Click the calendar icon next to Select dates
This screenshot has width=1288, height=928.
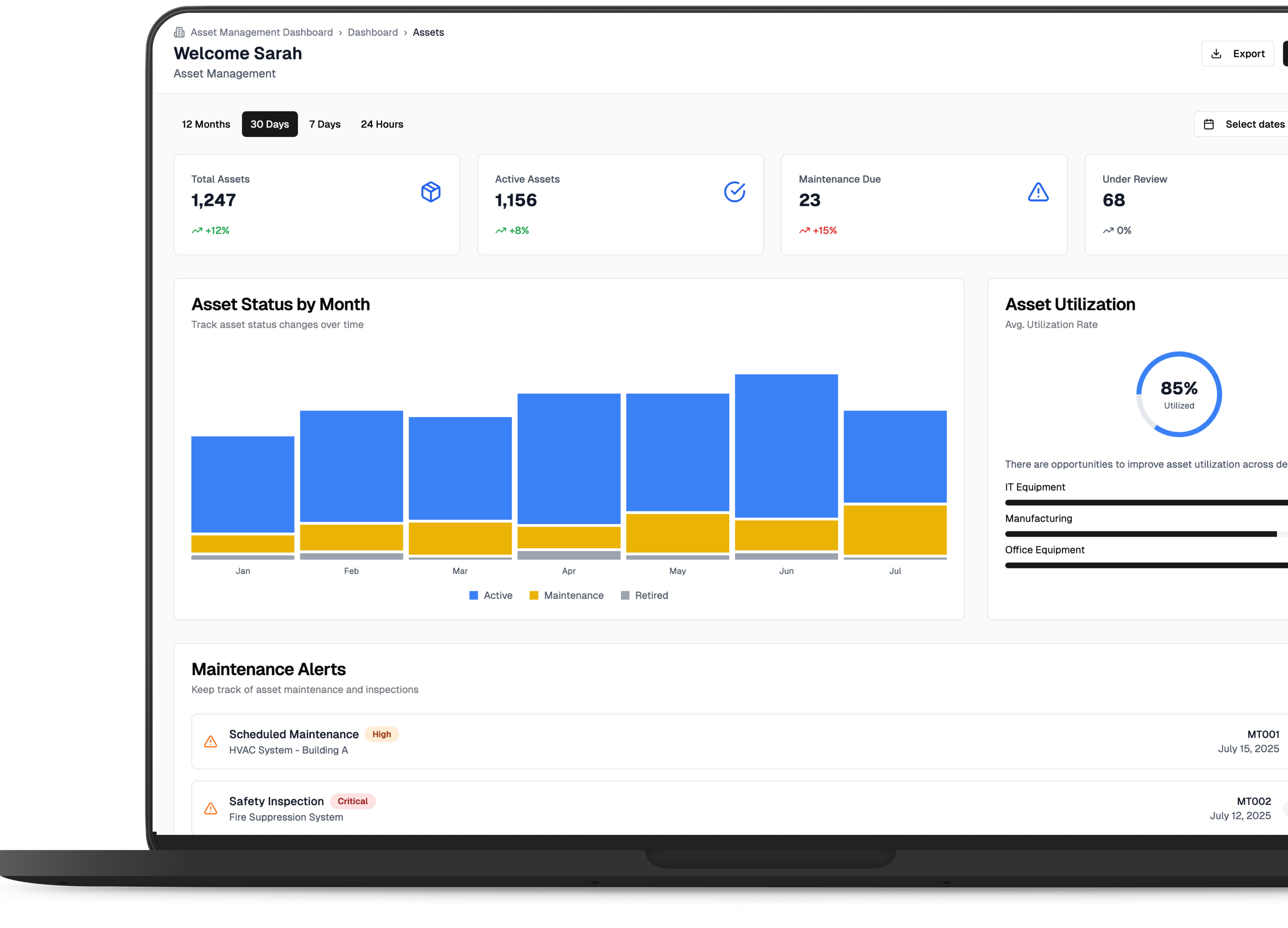[x=1210, y=124]
